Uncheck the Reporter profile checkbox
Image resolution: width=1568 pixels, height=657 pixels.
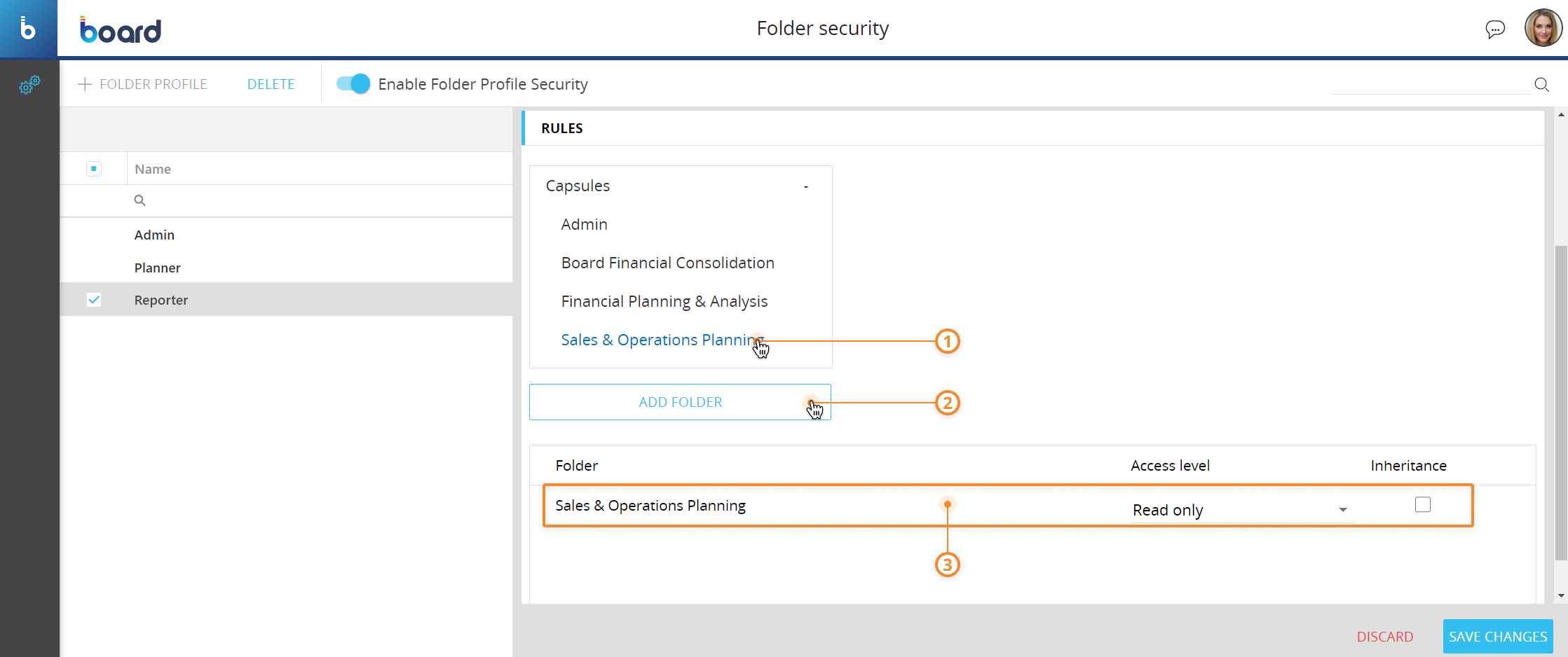click(x=94, y=300)
